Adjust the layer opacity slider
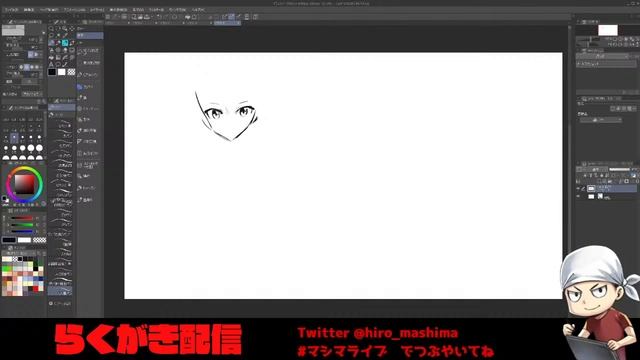This screenshot has height=360, width=640. click(x=620, y=169)
